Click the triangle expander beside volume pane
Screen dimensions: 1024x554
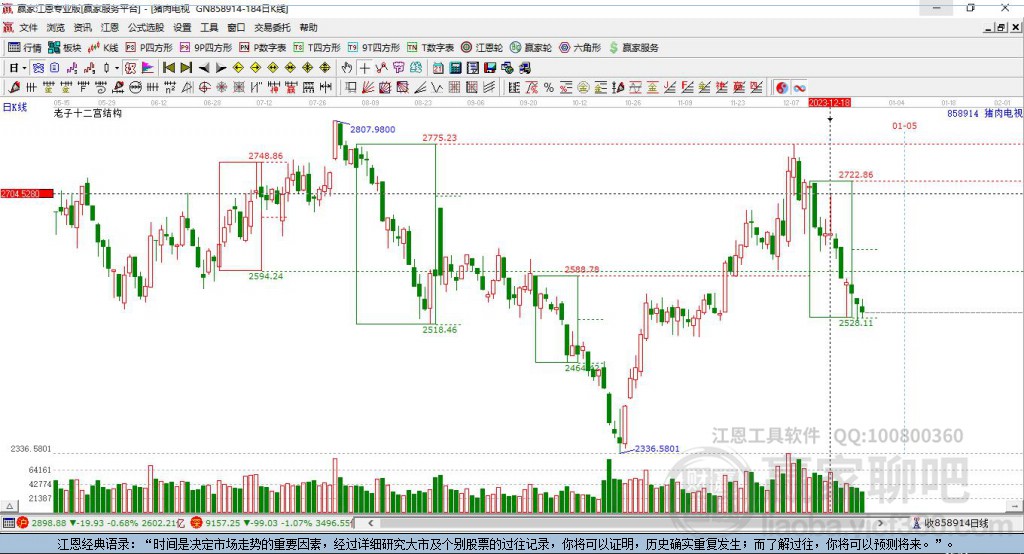point(9,506)
